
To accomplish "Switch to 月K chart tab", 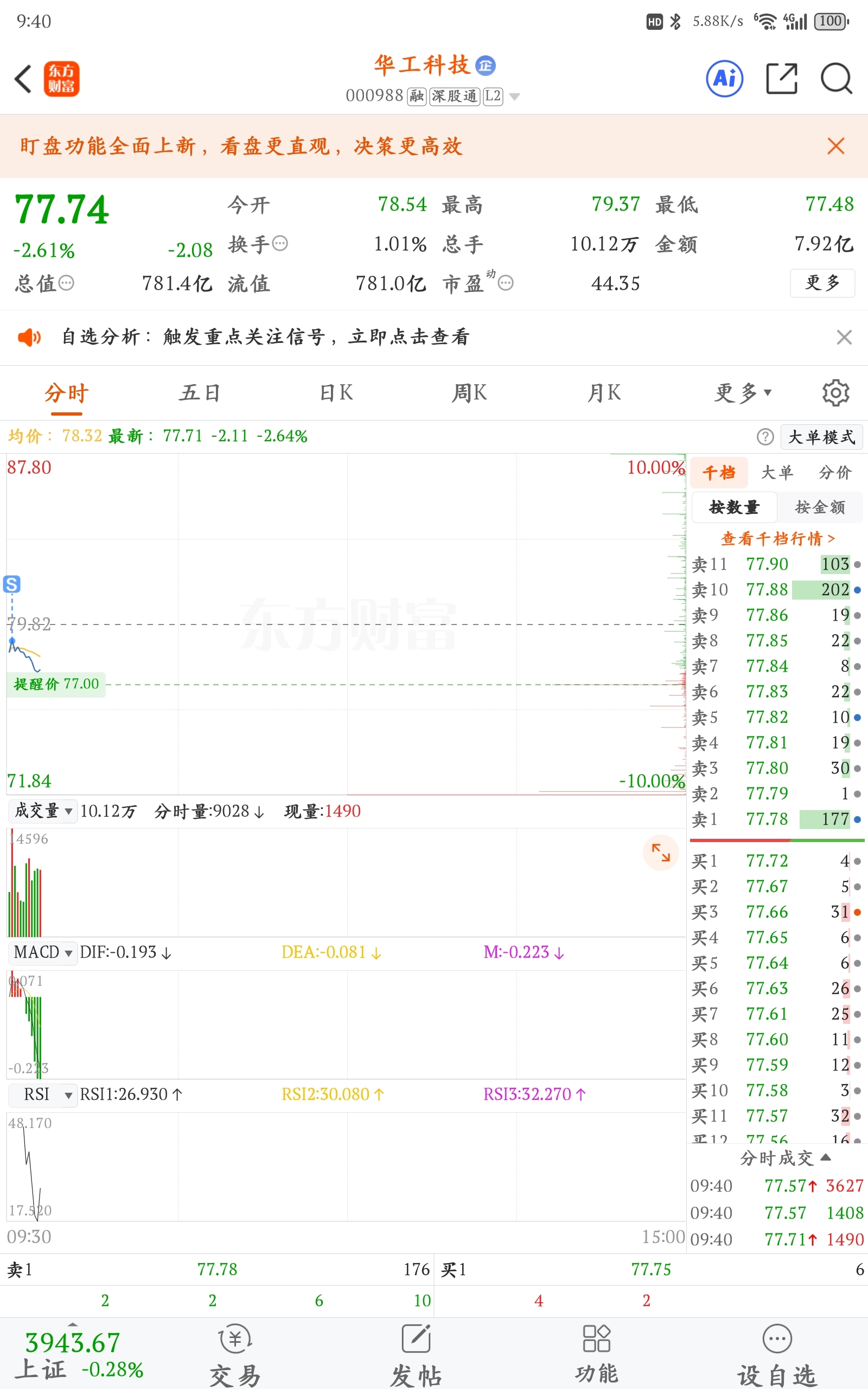I will pyautogui.click(x=604, y=393).
